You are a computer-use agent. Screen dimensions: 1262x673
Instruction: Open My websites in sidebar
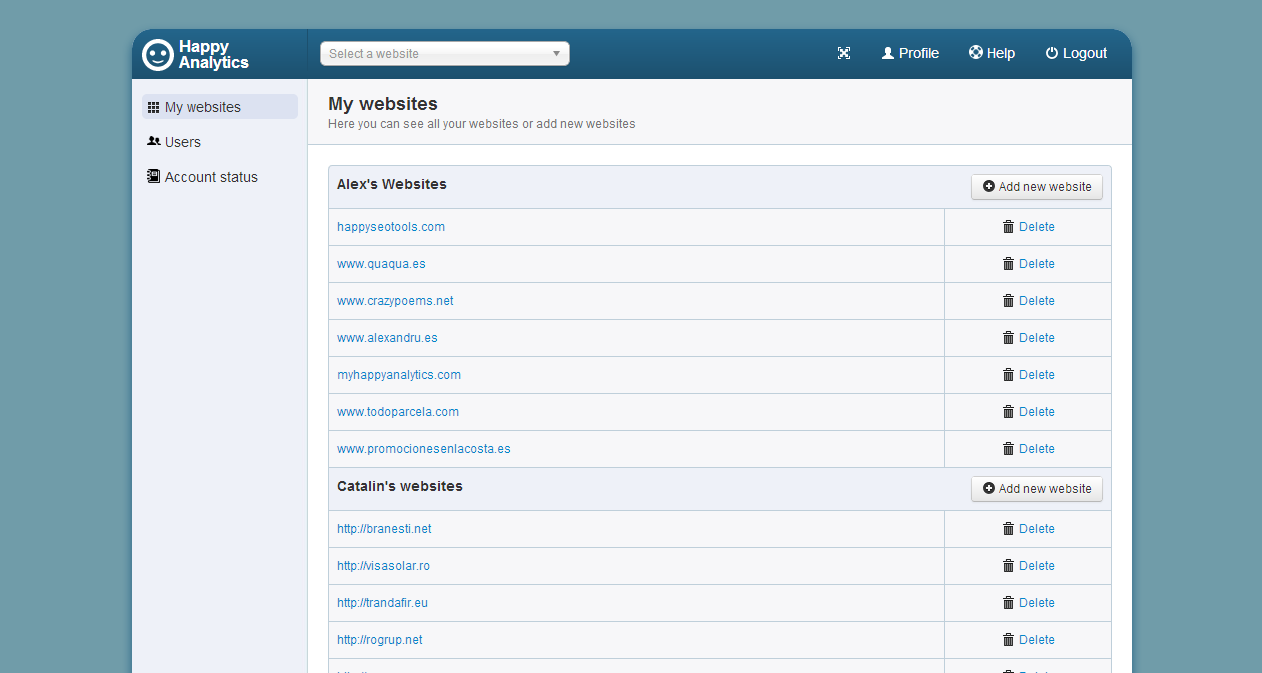click(202, 107)
